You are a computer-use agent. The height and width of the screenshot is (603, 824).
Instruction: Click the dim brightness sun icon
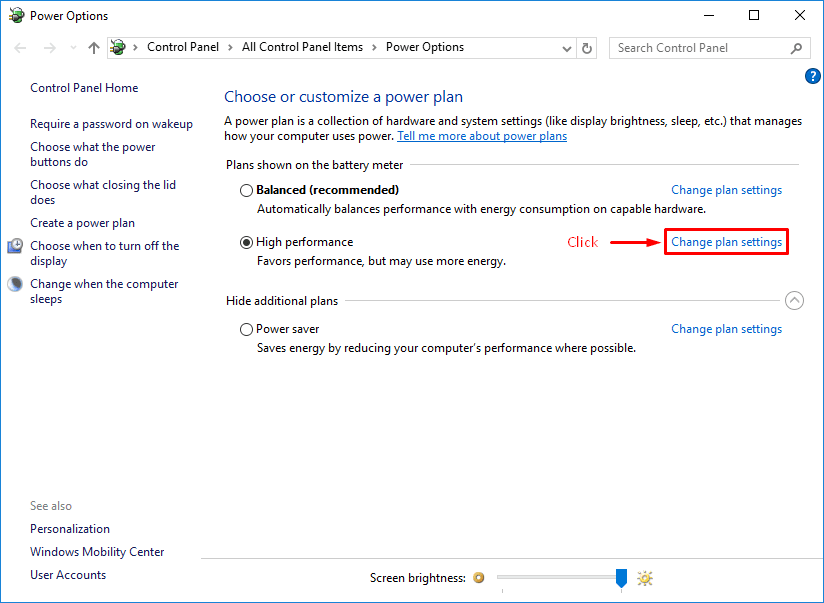(x=479, y=578)
